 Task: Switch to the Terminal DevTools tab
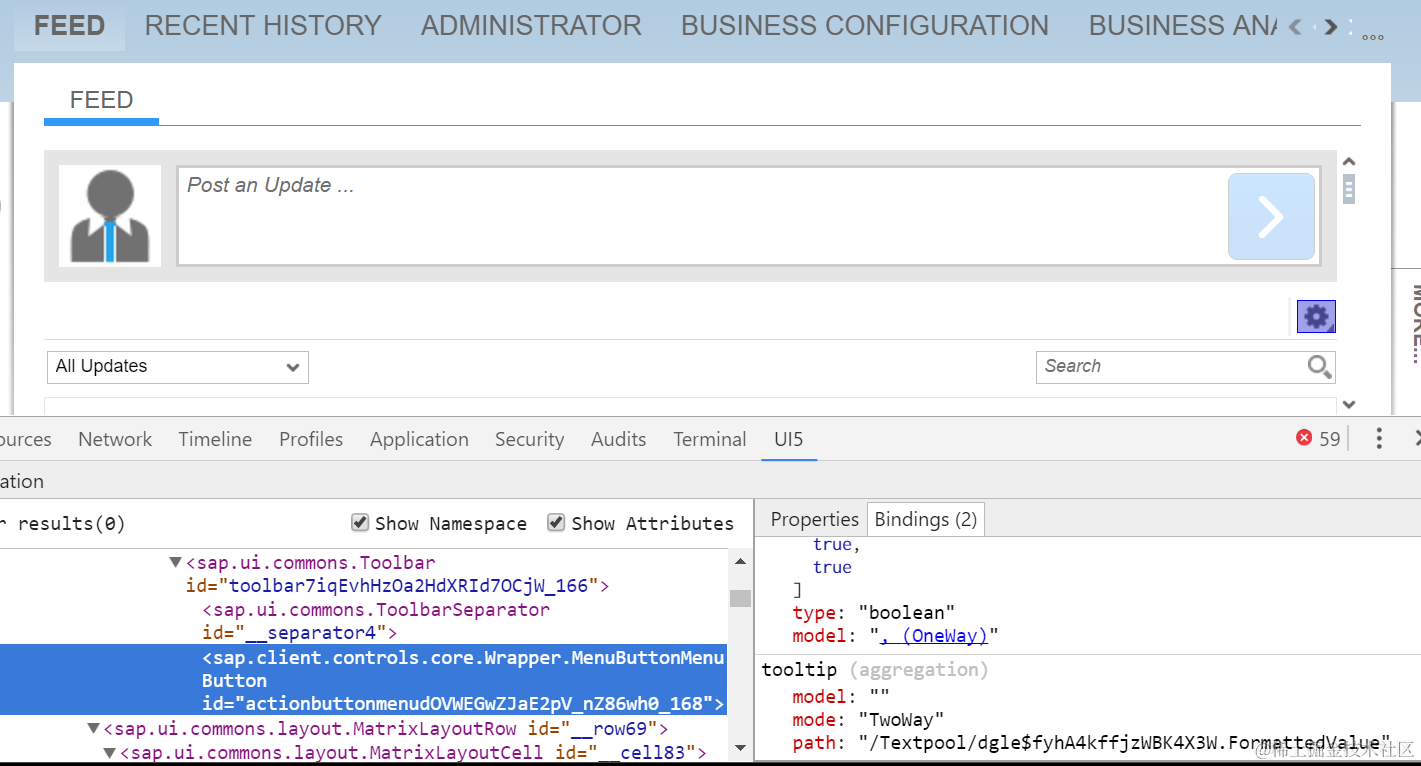click(x=710, y=439)
